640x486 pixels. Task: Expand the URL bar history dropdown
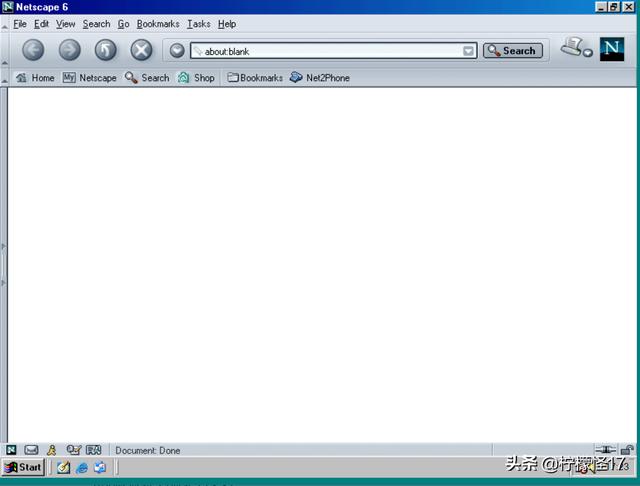pos(469,51)
